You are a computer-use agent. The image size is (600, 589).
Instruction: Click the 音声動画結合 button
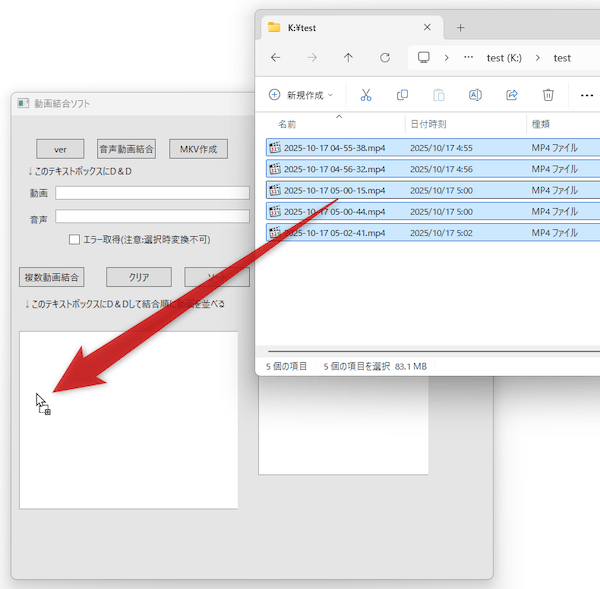point(126,149)
